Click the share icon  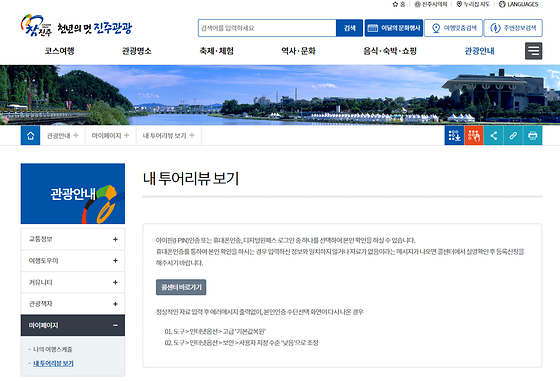(494, 135)
